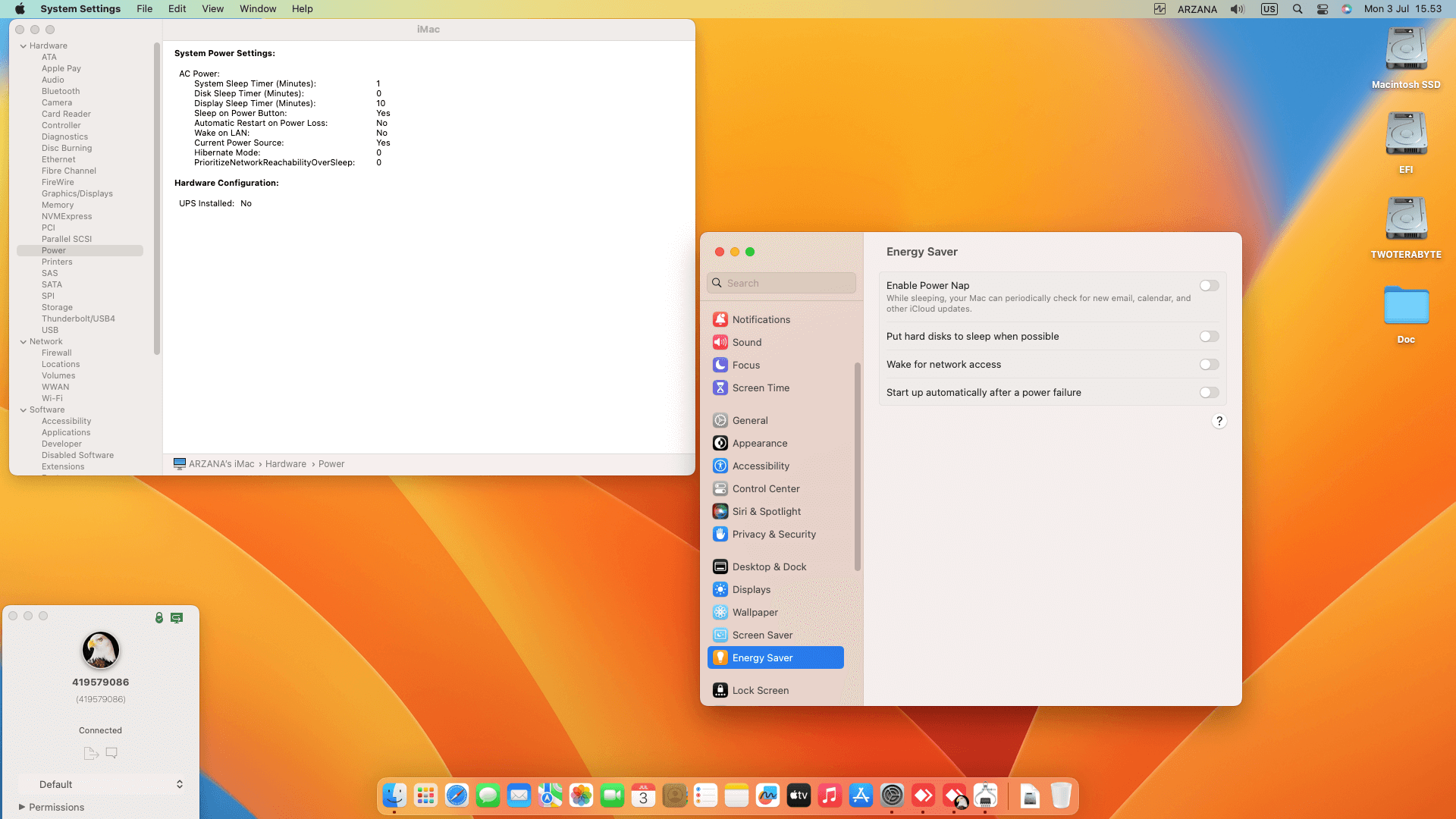This screenshot has width=1456, height=819.
Task: Open Photos from the Dock
Action: [x=581, y=795]
